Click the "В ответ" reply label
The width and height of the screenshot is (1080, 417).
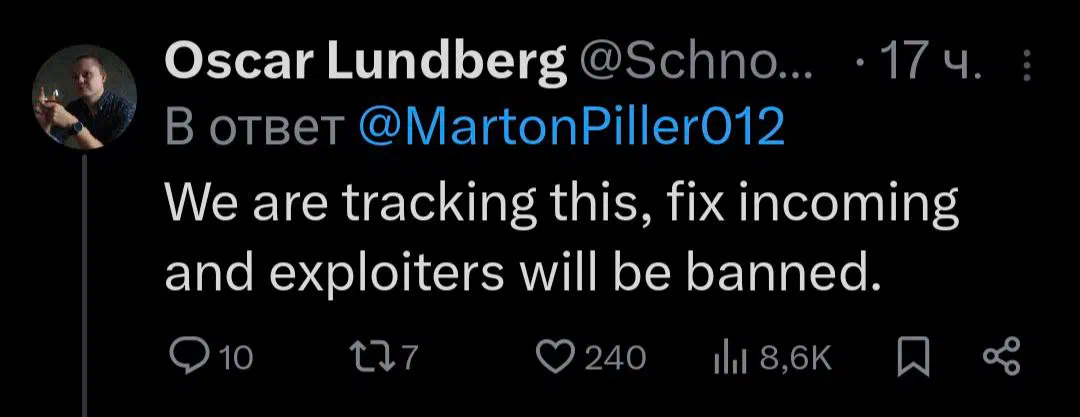coord(256,128)
